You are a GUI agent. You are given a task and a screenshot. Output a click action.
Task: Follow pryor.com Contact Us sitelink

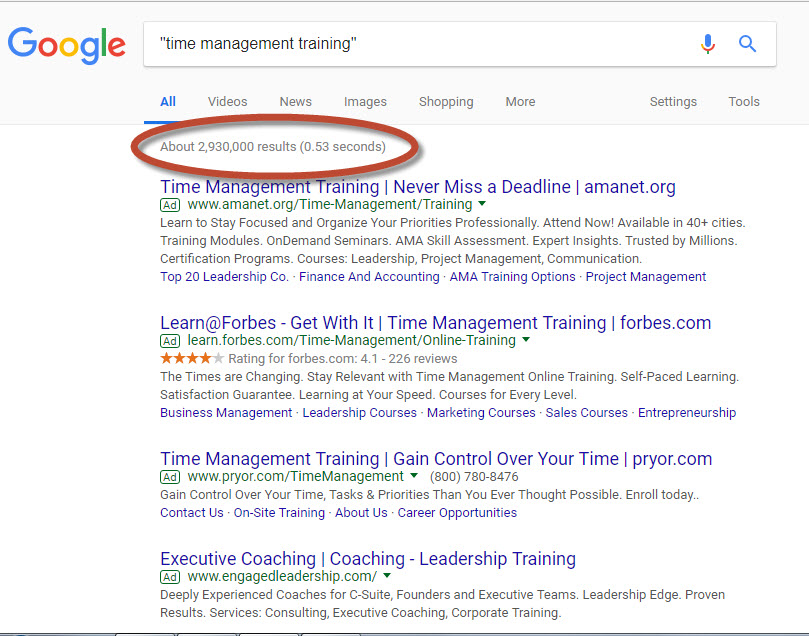[192, 513]
